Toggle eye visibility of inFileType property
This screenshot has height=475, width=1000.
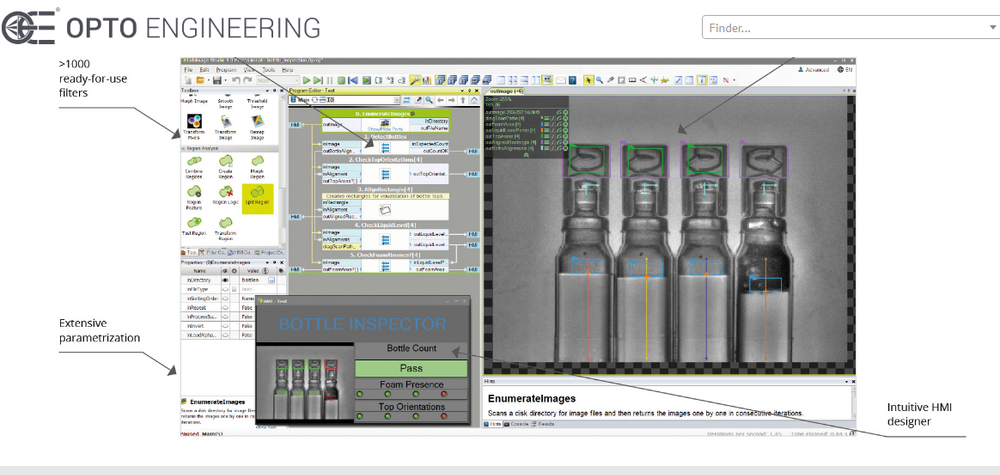click(x=225, y=289)
